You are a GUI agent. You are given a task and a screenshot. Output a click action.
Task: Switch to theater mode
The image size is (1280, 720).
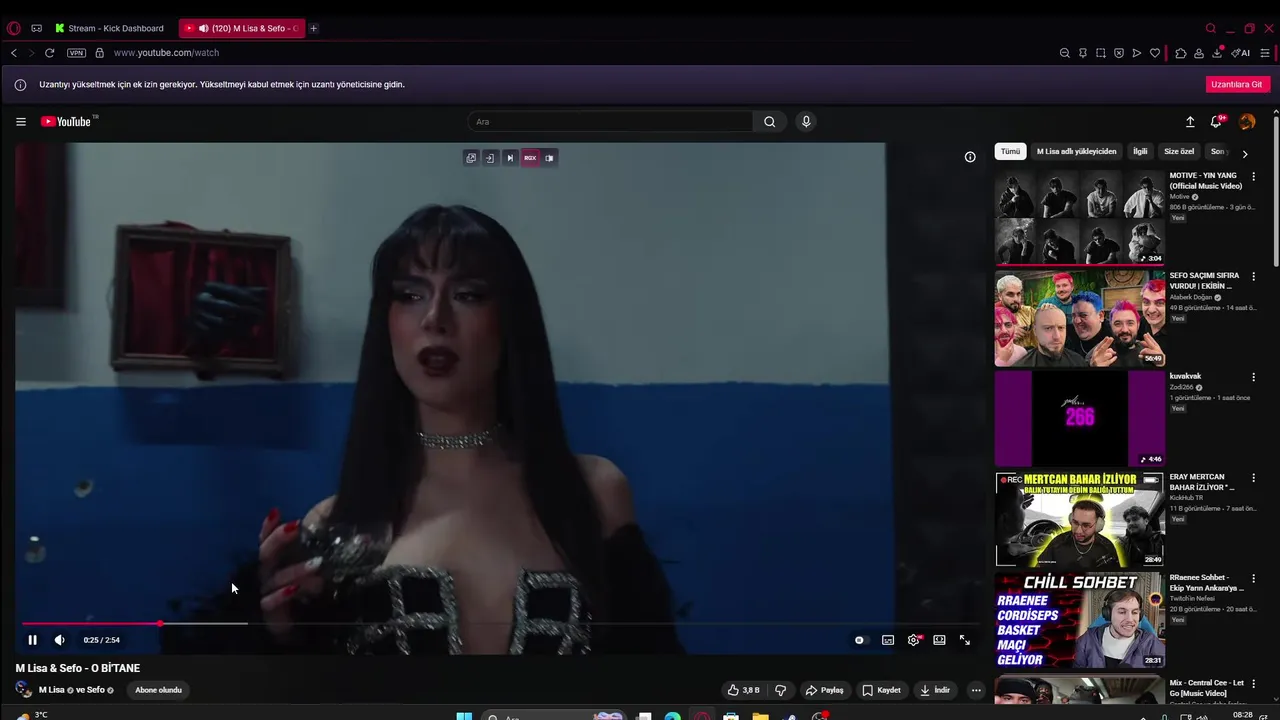939,640
